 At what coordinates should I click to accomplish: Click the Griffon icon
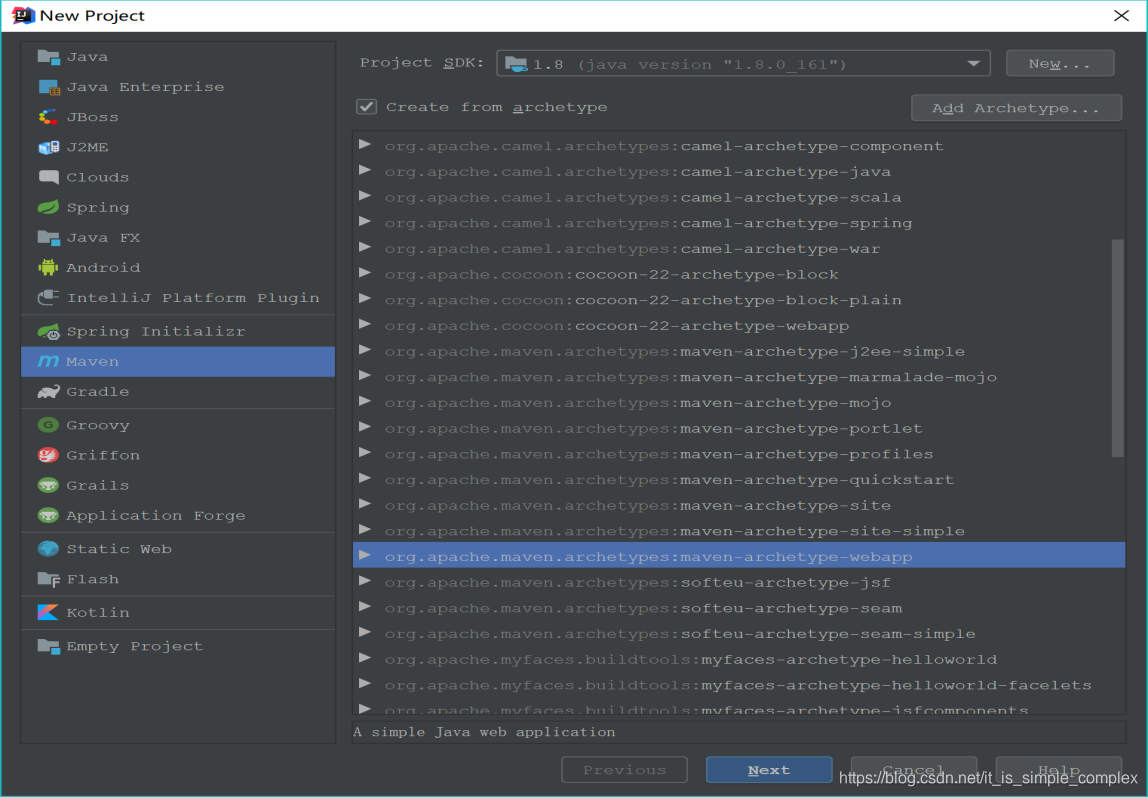(x=48, y=455)
